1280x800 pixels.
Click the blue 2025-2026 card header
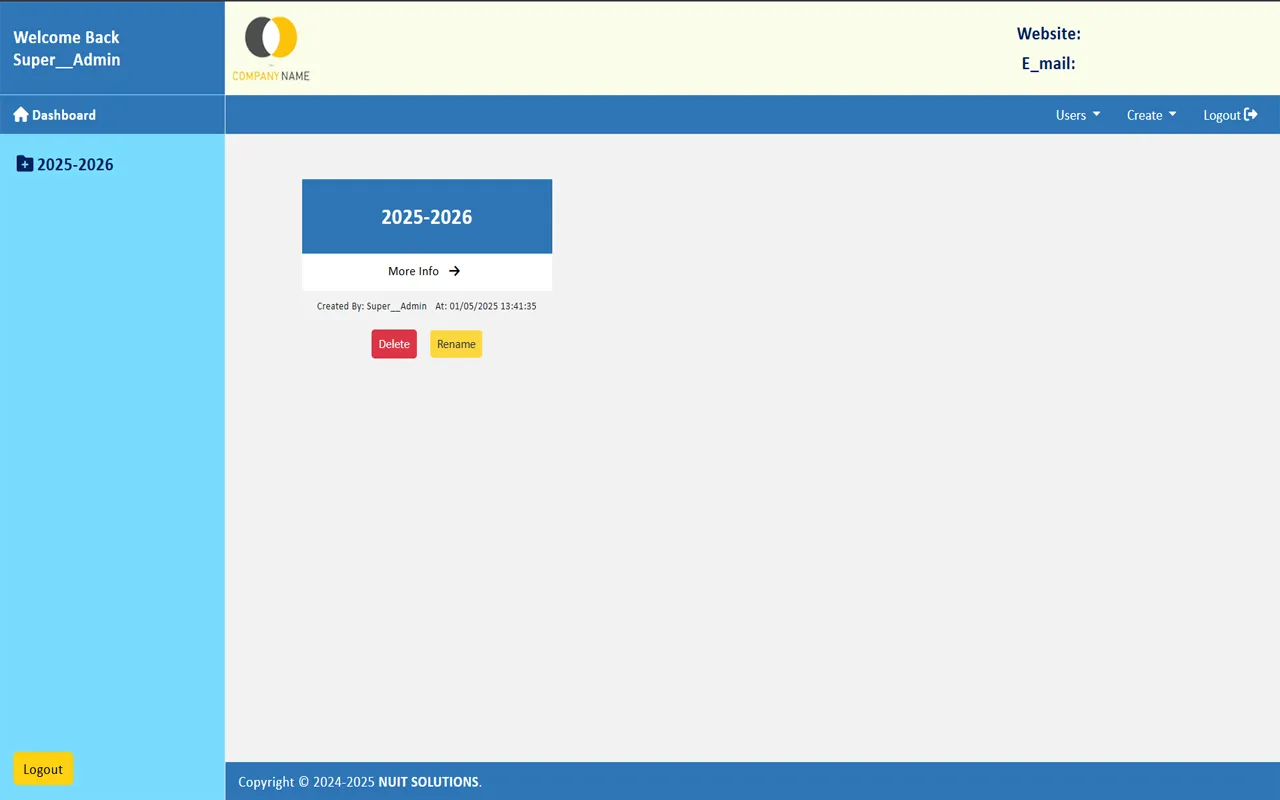click(427, 217)
